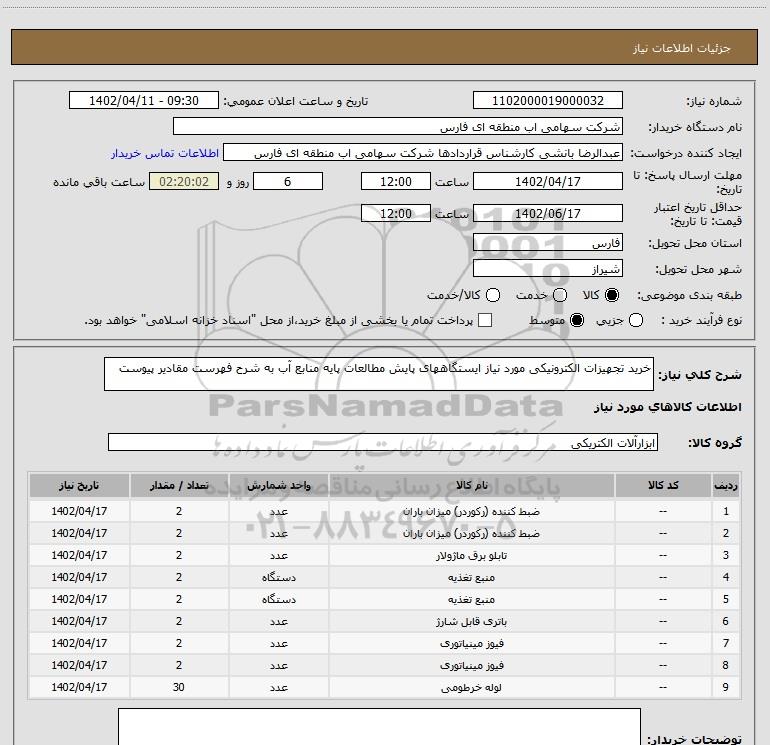Click the request creator field عبدالرضا بانشی

pos(423,153)
